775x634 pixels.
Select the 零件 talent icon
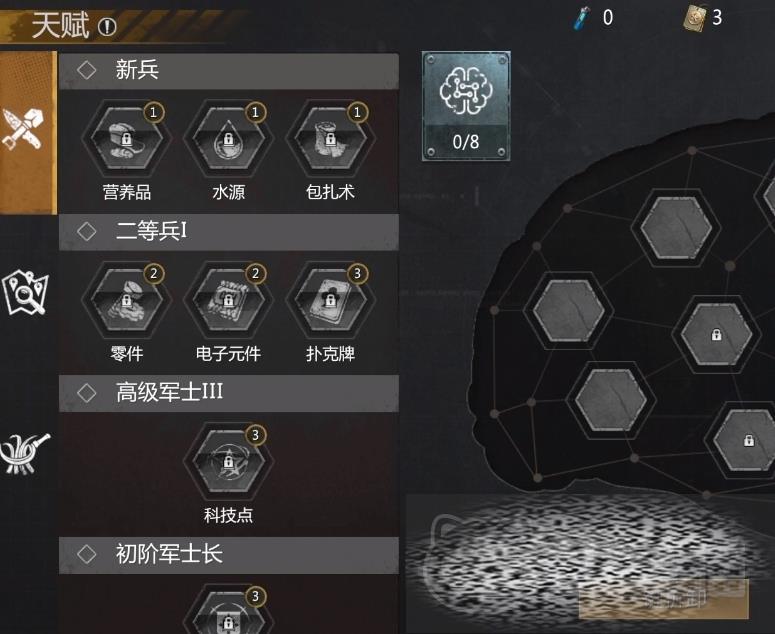(x=127, y=300)
